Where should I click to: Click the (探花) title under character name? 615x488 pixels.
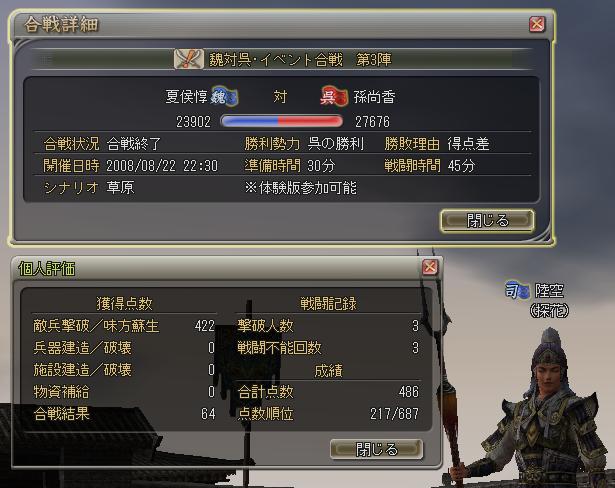click(x=549, y=311)
